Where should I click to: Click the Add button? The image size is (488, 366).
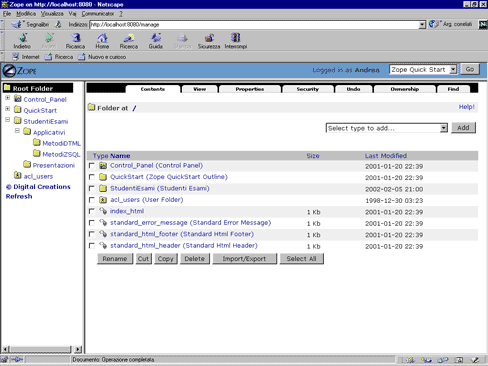pos(463,128)
